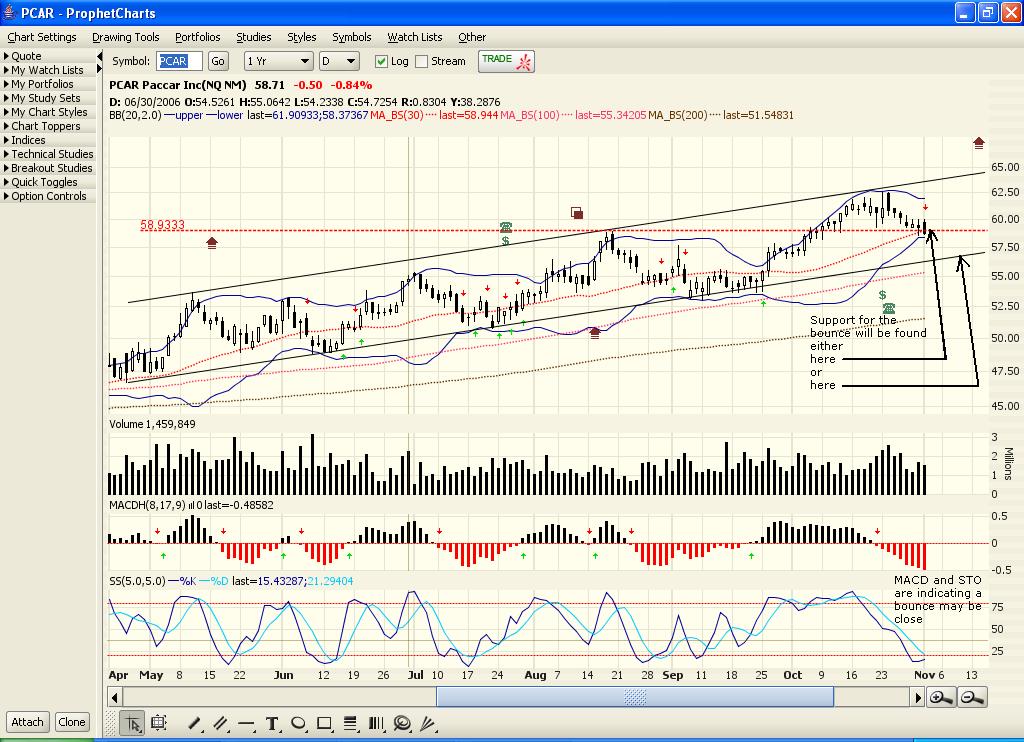The image size is (1024, 742).
Task: Open the D frequency dropdown
Action: 339,61
